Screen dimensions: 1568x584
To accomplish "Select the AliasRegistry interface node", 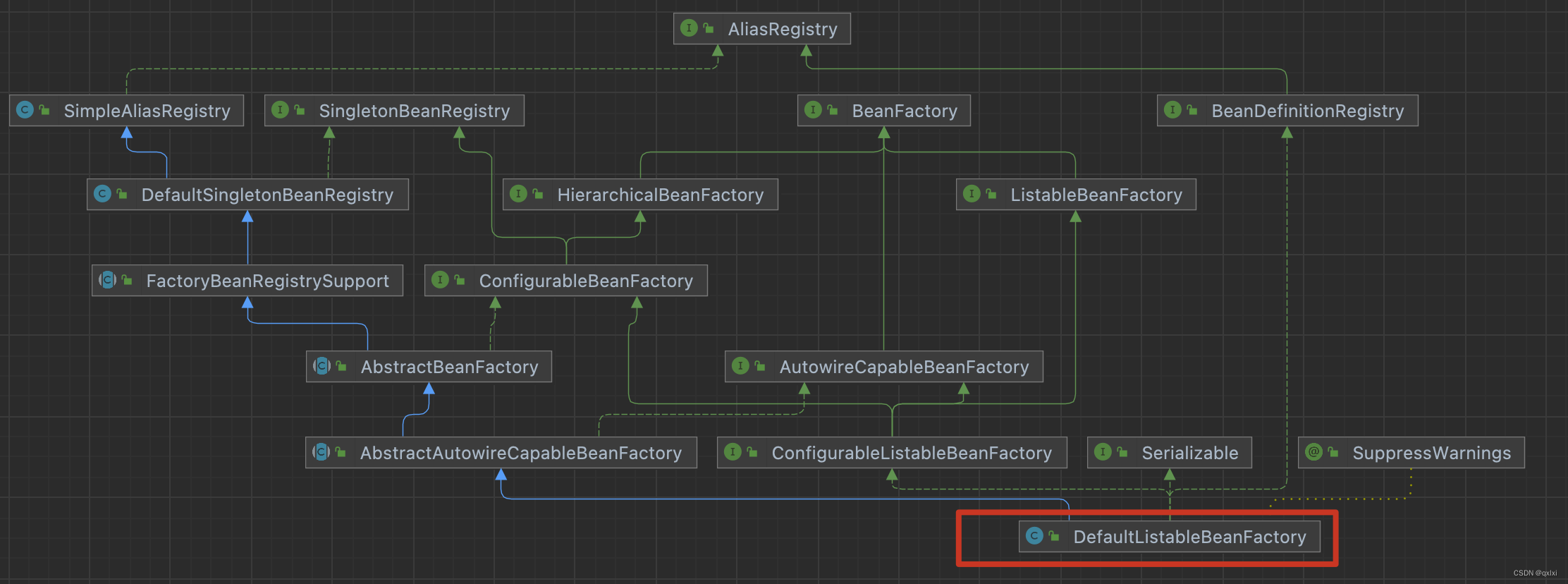I will point(761,29).
